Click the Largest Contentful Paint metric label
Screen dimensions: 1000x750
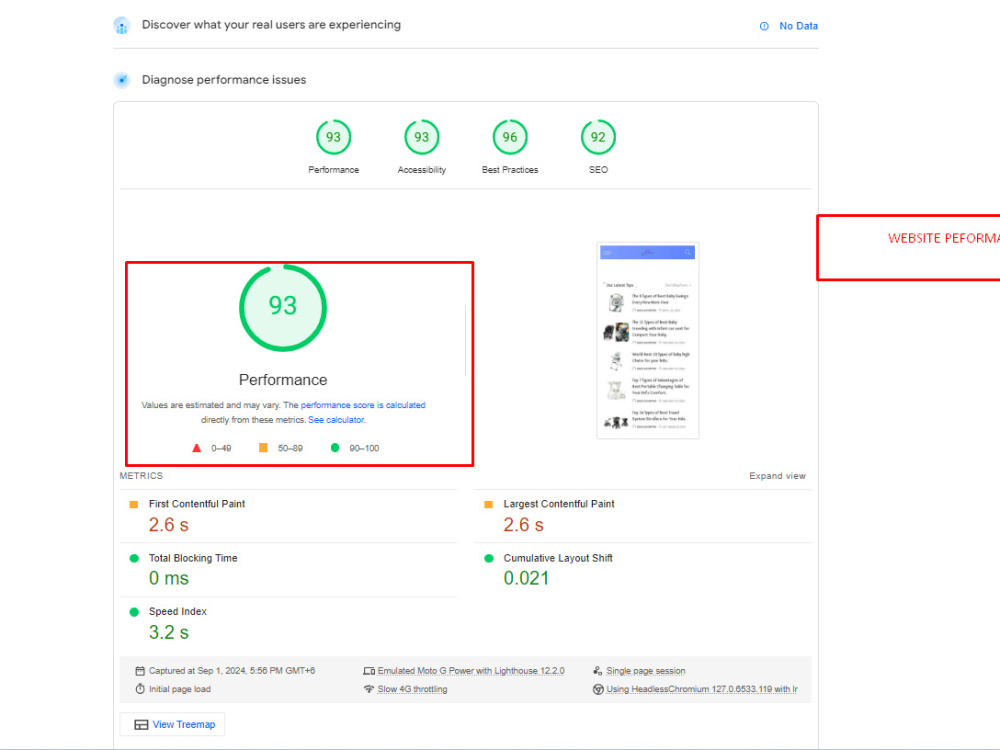559,504
